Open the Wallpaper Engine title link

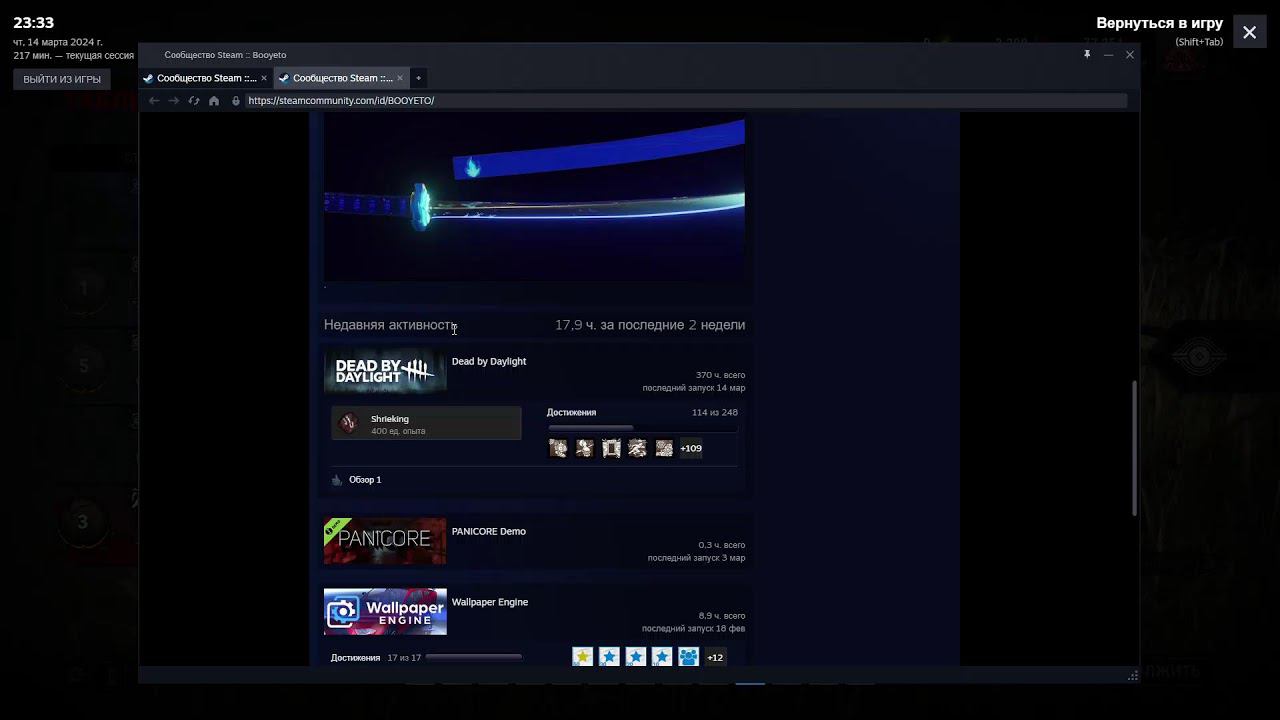[490, 603]
